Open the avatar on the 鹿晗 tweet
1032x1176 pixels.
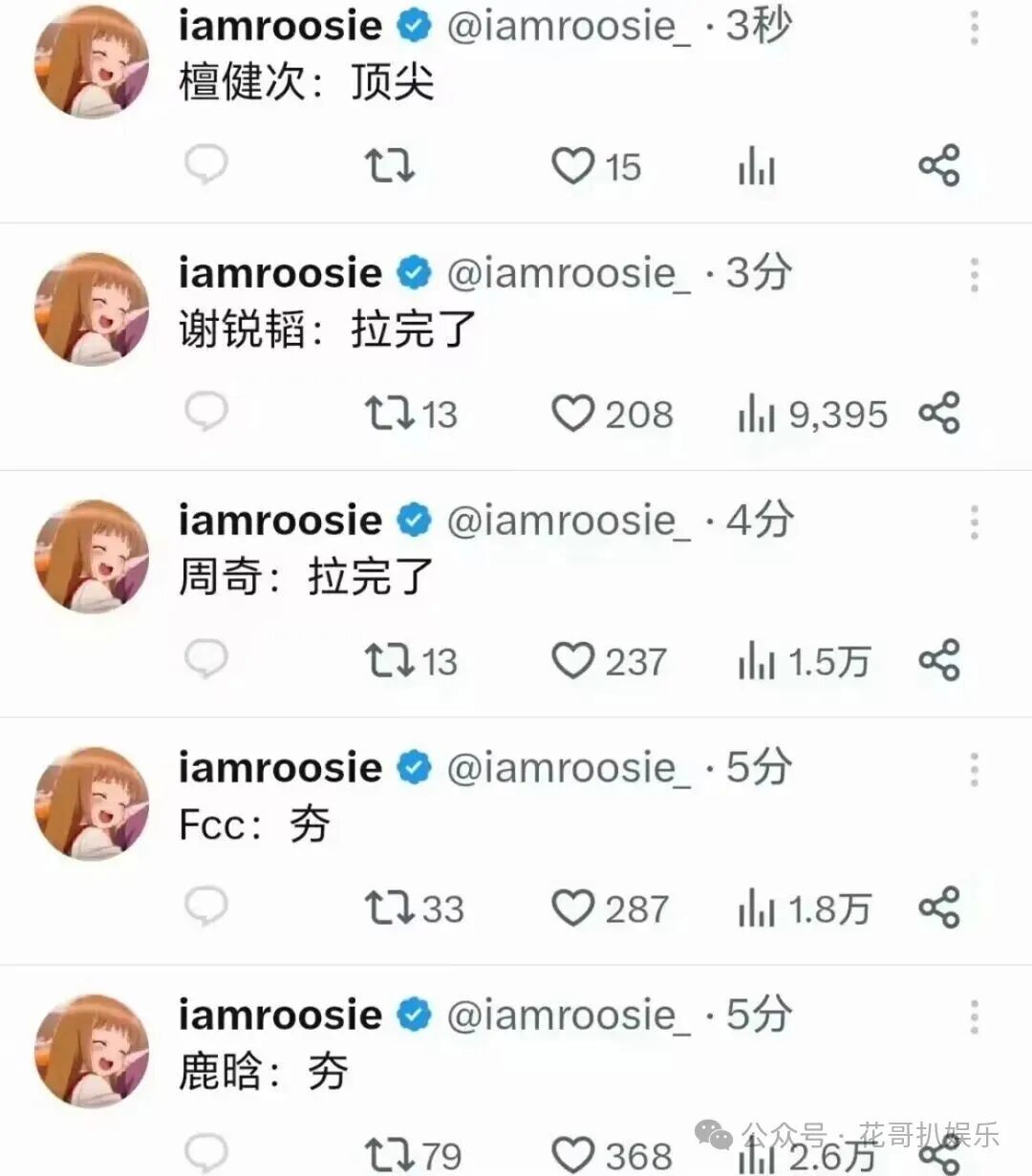click(x=92, y=1051)
